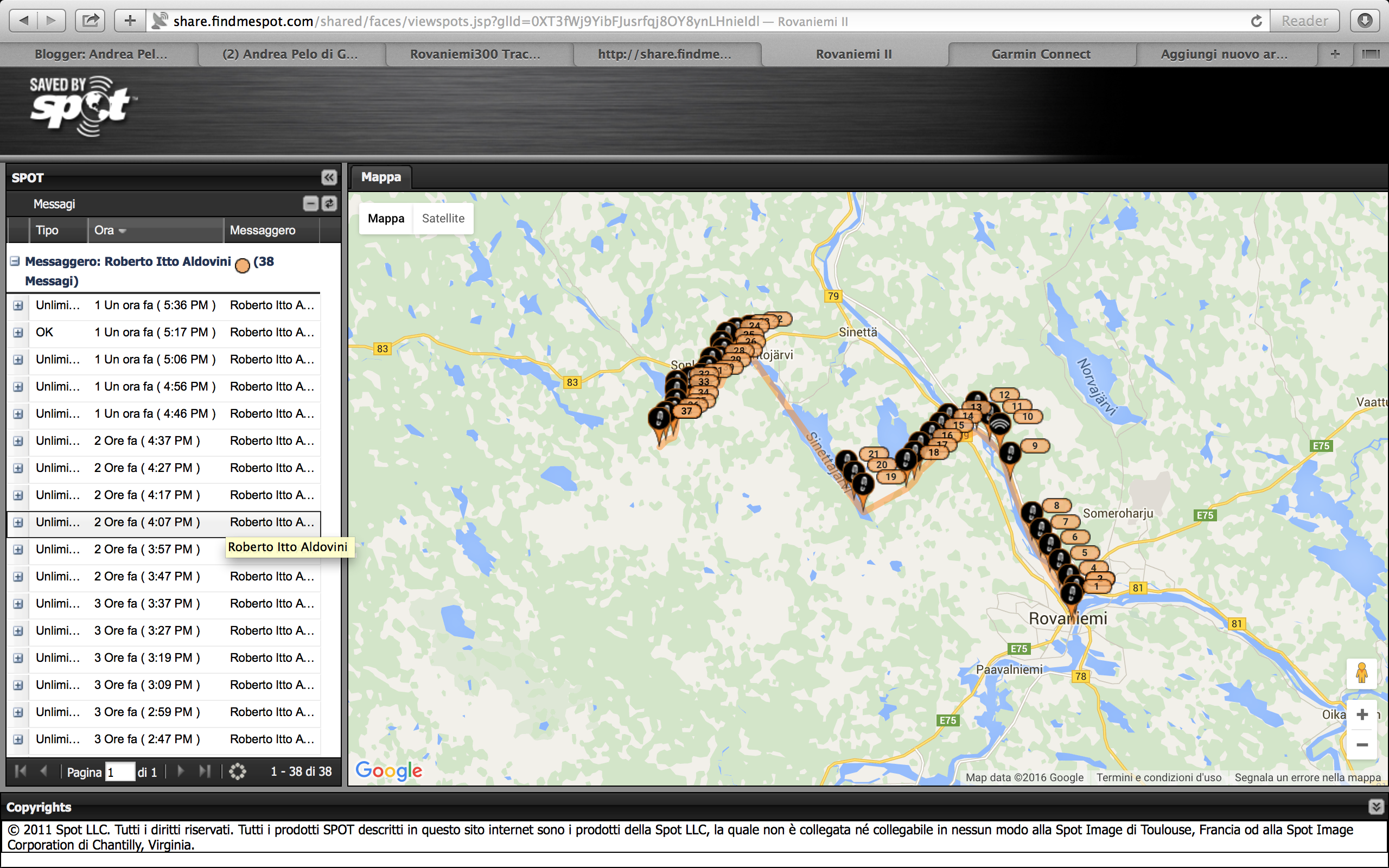
Task: Refresh the Messagi list icon
Action: coord(329,203)
